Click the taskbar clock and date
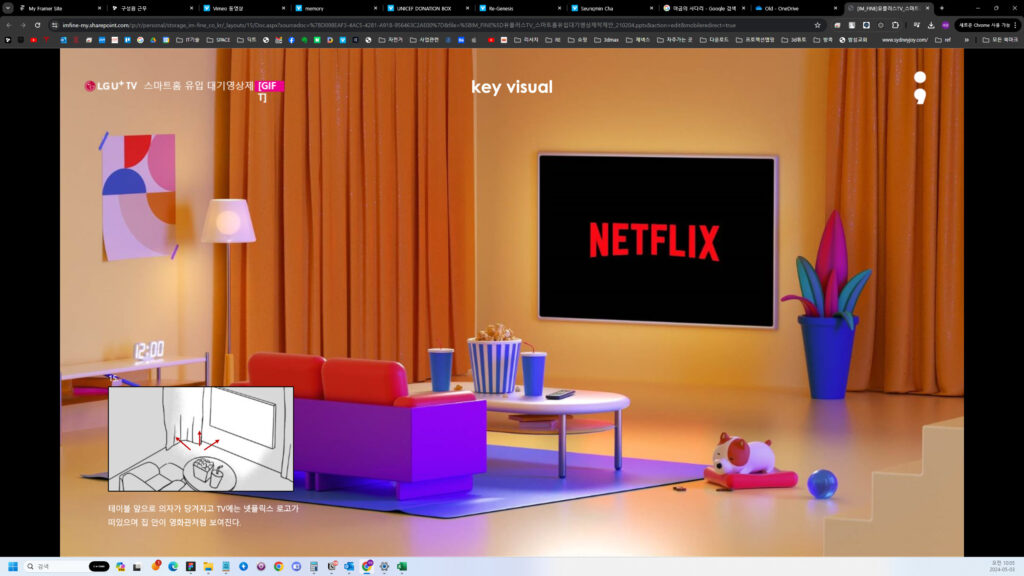 pyautogui.click(x=1003, y=566)
